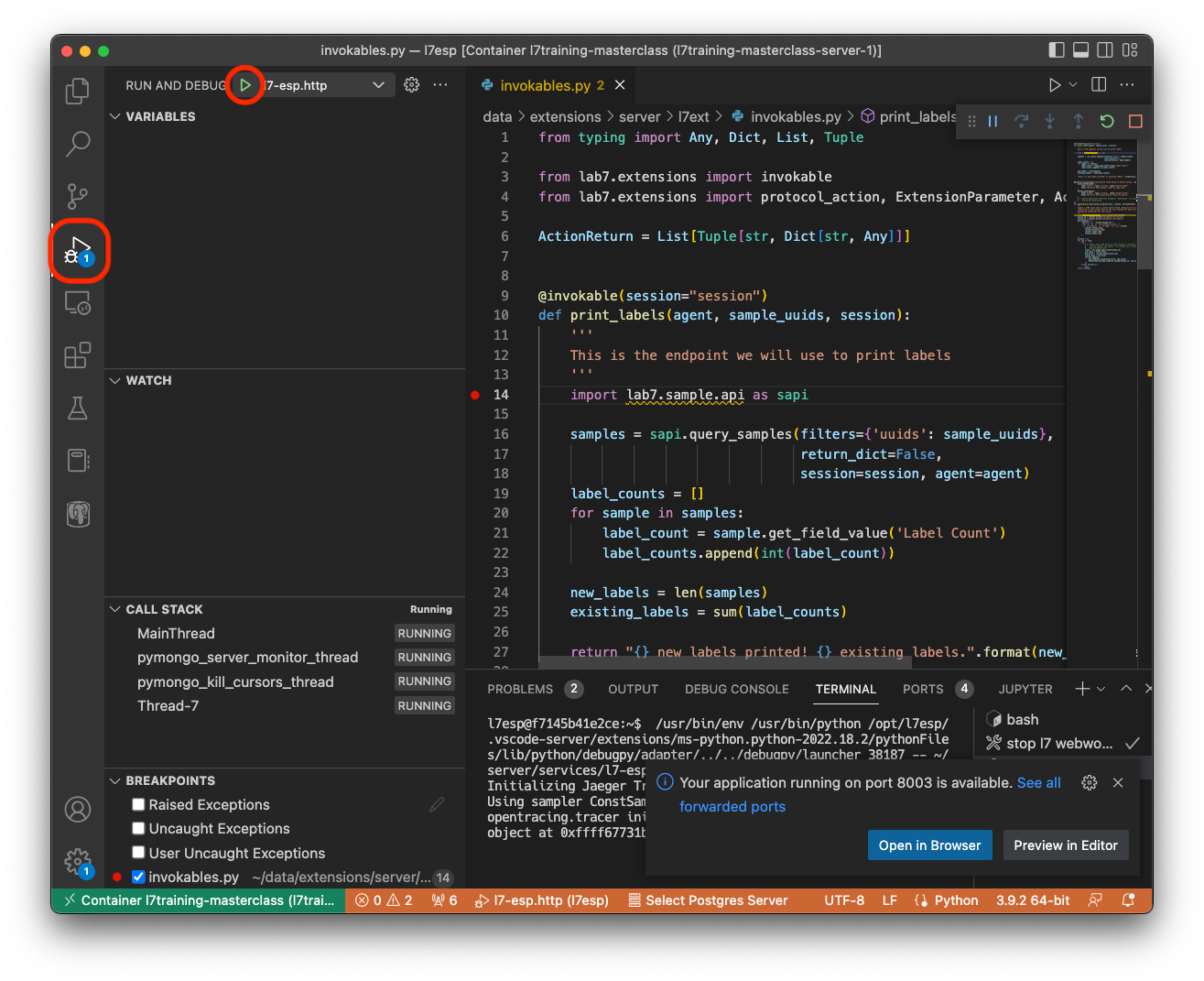1204x981 pixels.
Task: Step out in the debug toolbar
Action: click(1079, 121)
